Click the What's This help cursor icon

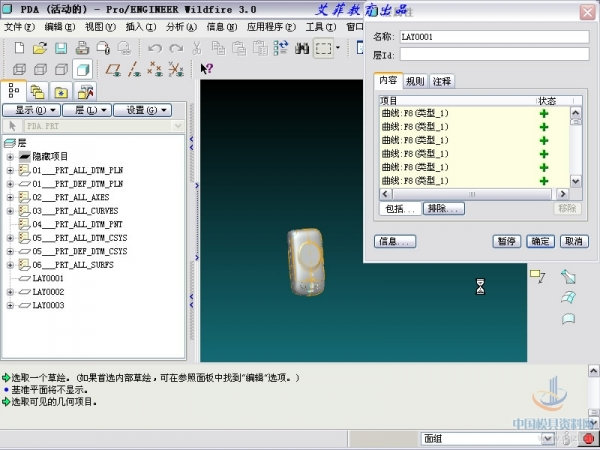(x=206, y=69)
